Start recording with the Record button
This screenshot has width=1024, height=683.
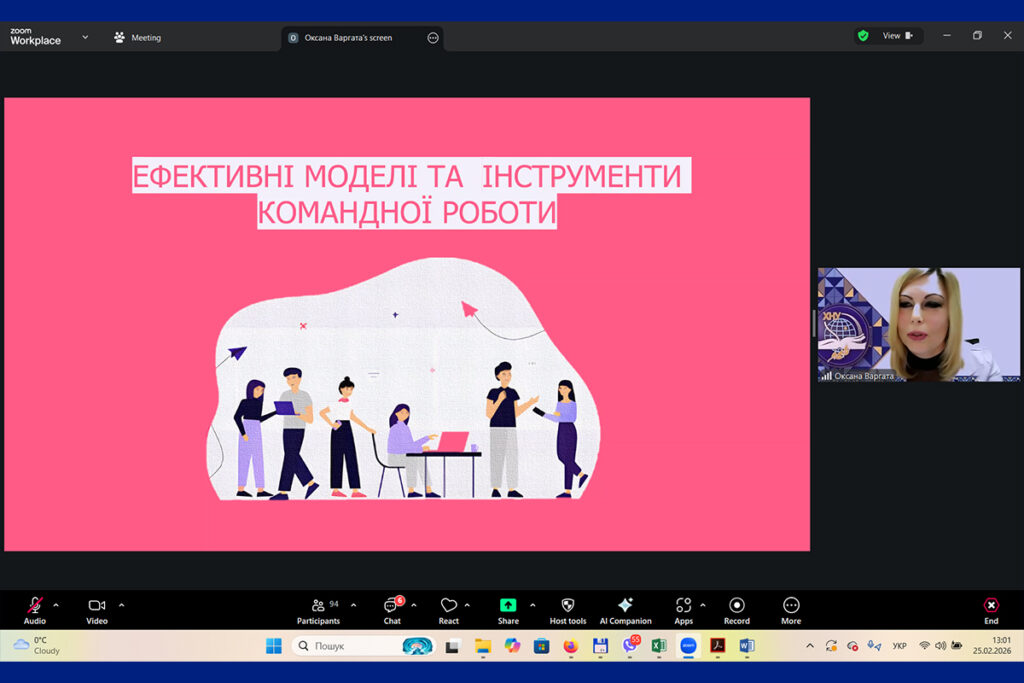click(x=737, y=605)
